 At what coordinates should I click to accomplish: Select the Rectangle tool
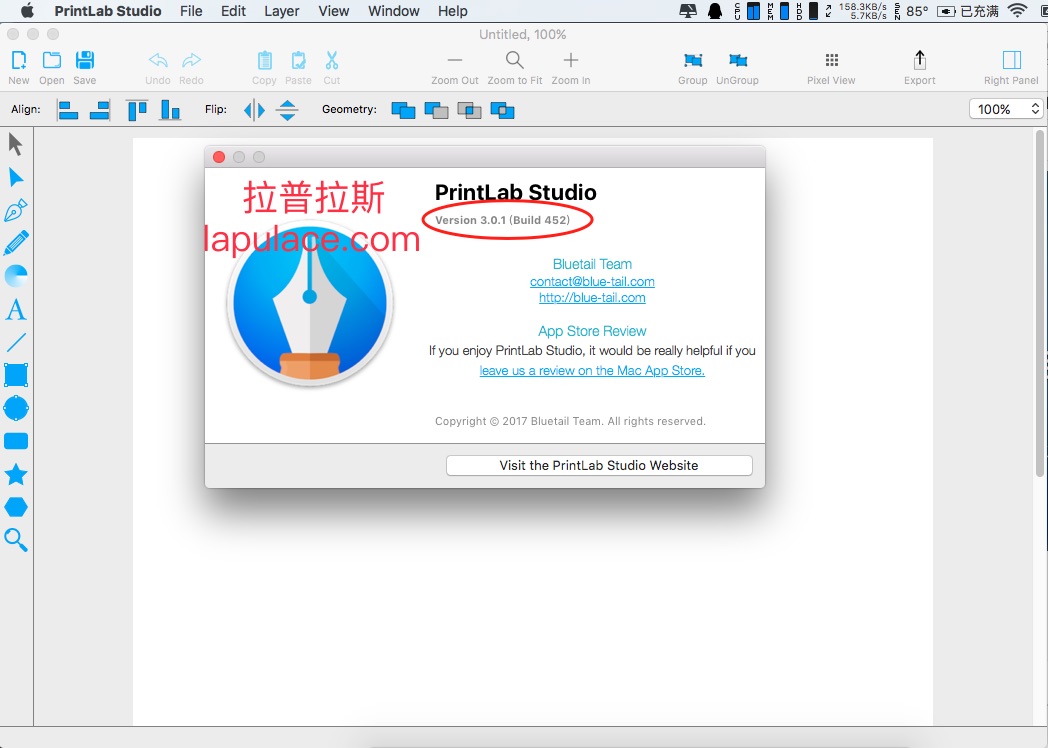tap(16, 375)
